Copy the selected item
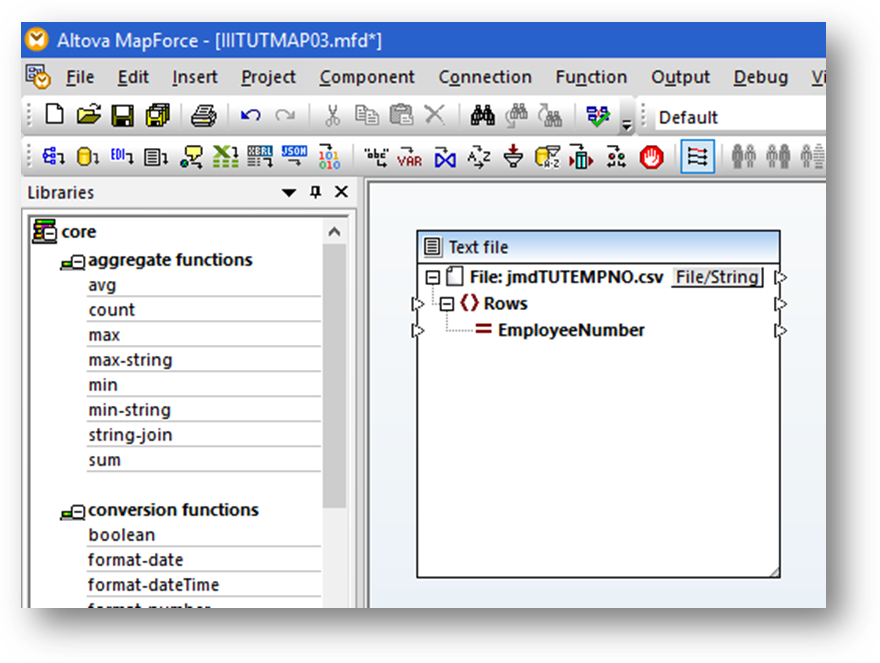The image size is (880, 663). [366, 115]
